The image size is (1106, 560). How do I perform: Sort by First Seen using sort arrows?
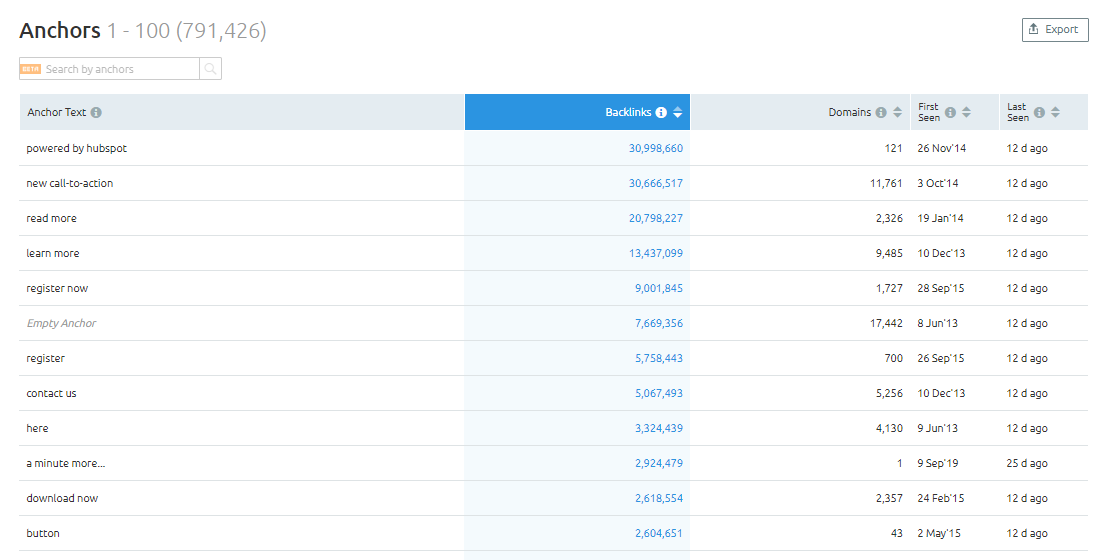click(966, 112)
